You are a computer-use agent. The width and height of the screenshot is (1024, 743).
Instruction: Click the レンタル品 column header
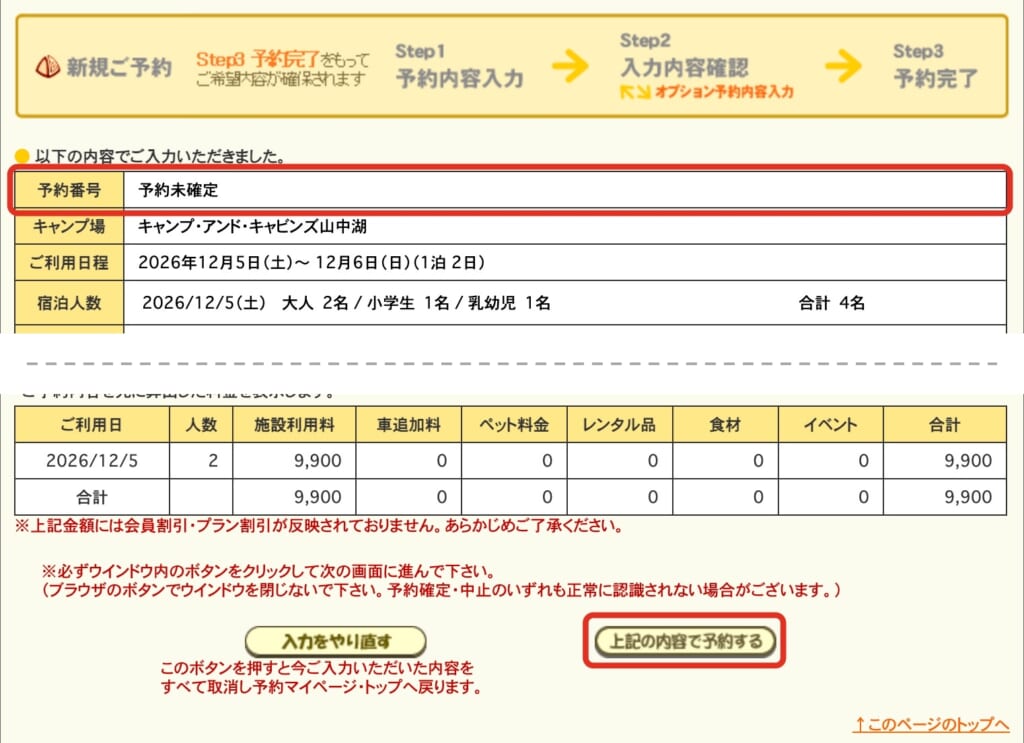point(620,424)
